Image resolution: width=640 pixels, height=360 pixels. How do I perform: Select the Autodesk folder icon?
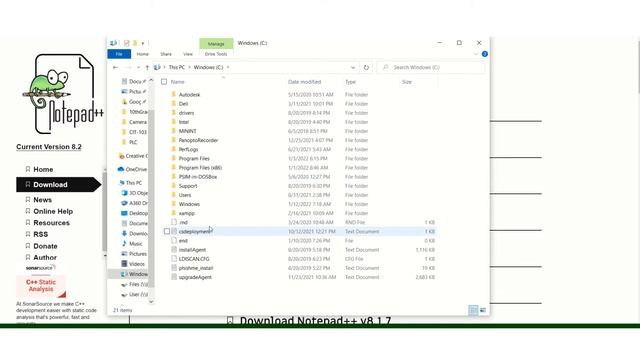[173, 94]
